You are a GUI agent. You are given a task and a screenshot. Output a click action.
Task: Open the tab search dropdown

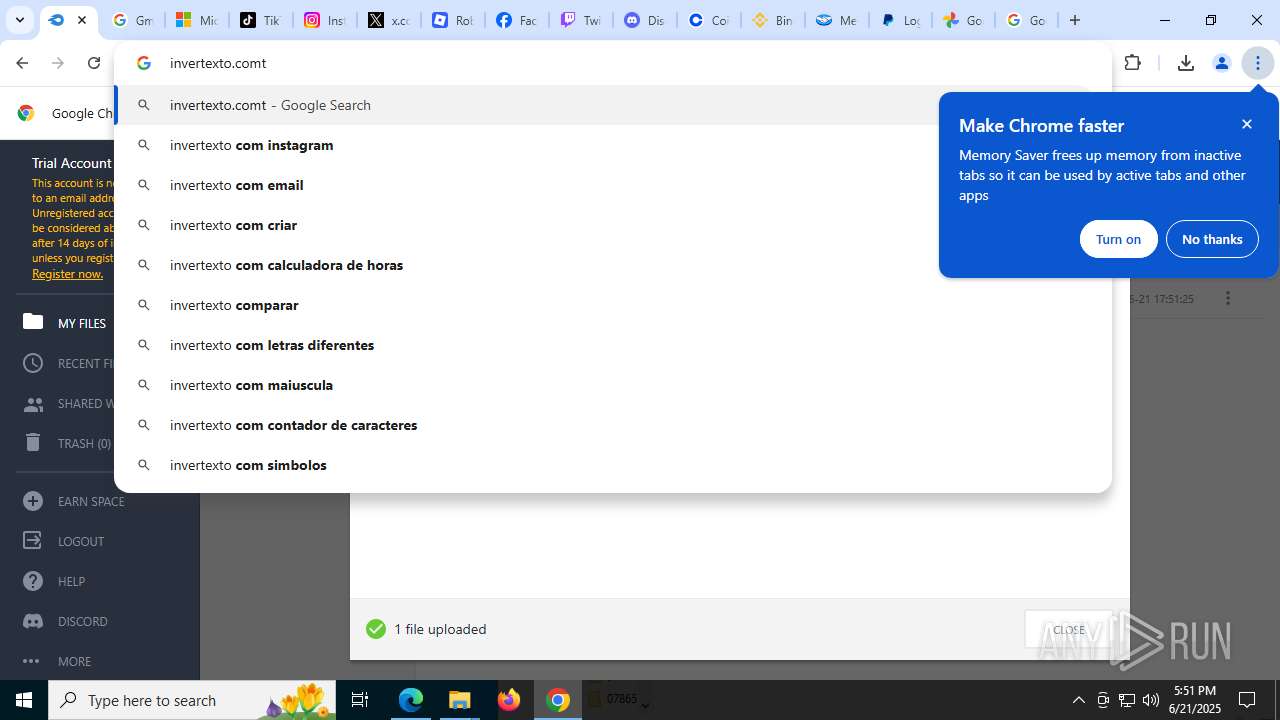19,20
